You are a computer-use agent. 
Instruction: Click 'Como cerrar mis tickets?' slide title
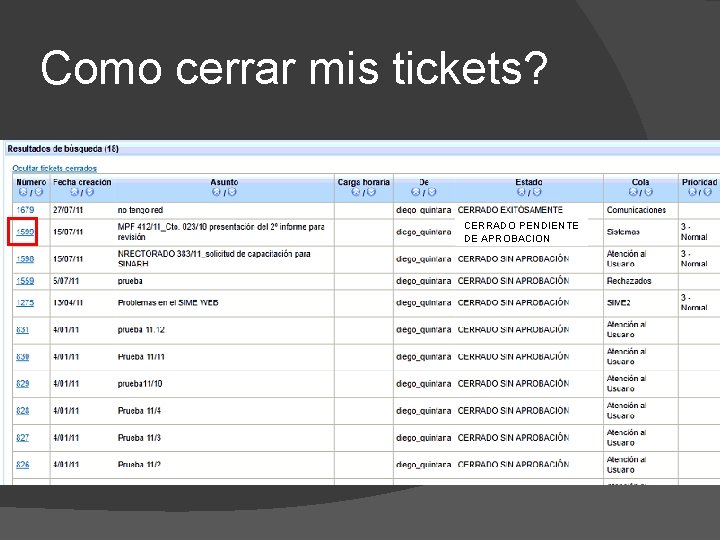point(294,68)
